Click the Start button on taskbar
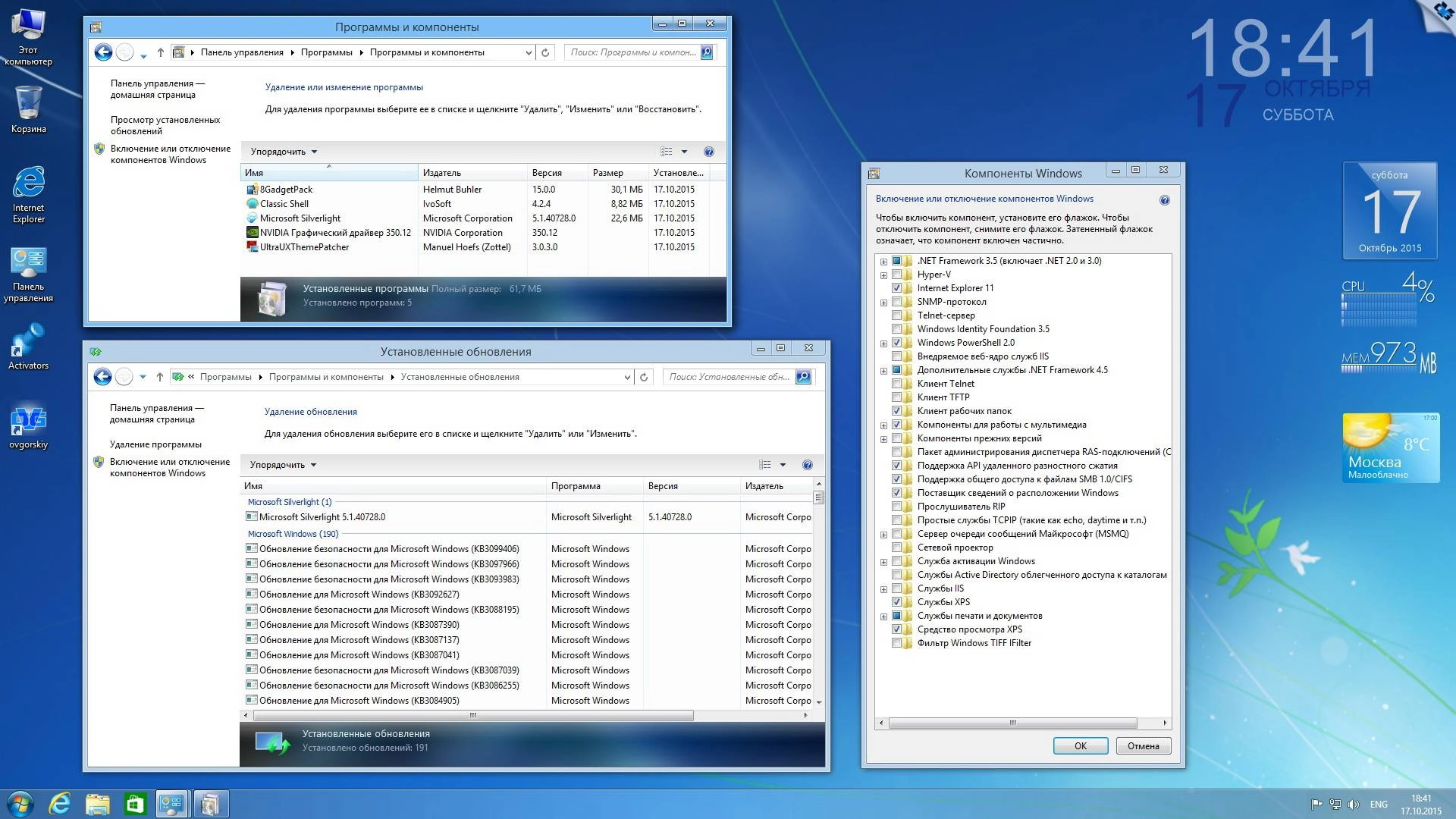This screenshot has width=1456, height=819. [x=20, y=804]
